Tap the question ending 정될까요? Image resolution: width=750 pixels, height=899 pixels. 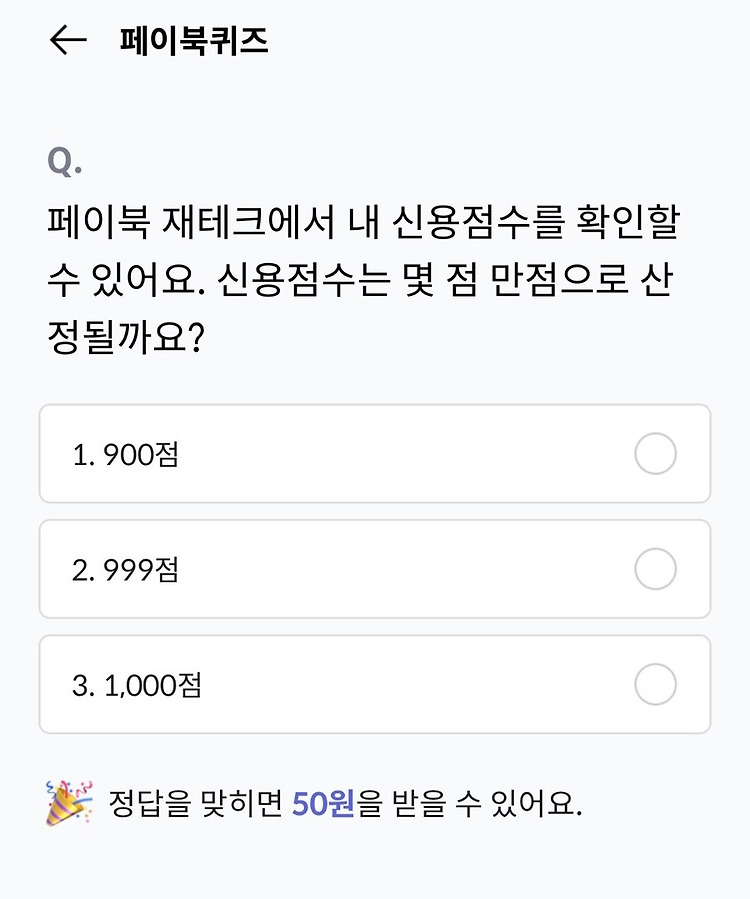[x=126, y=338]
